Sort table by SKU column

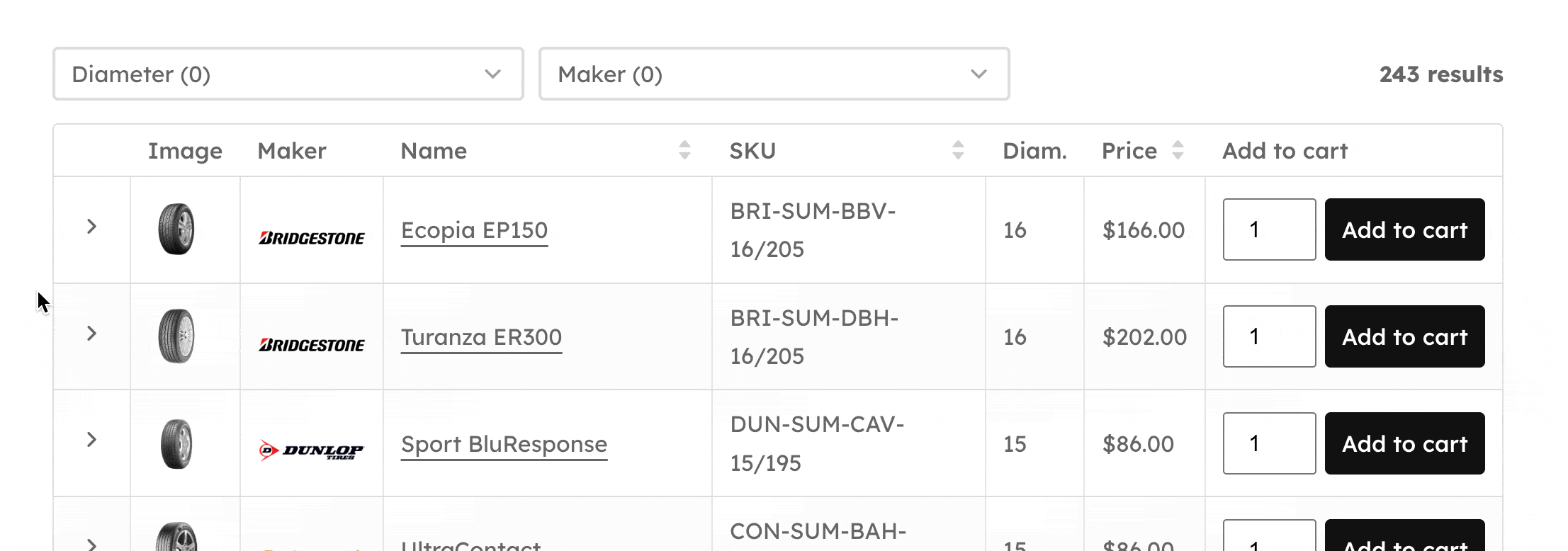click(957, 150)
